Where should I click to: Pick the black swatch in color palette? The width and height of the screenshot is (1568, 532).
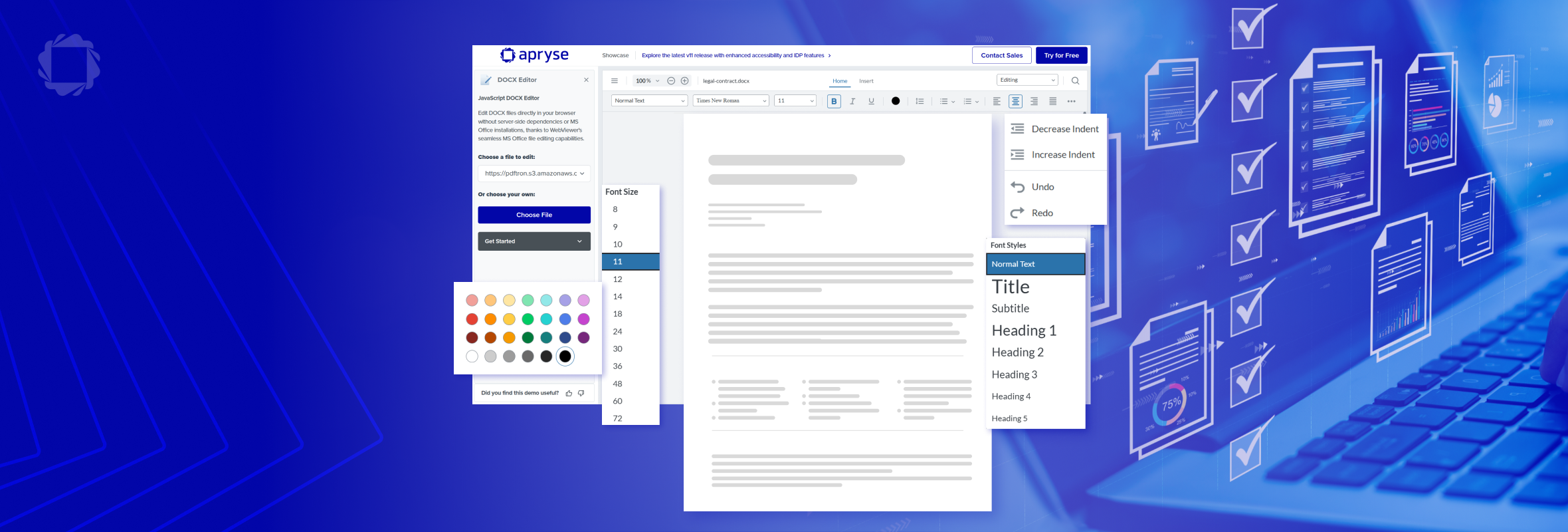pos(565,356)
